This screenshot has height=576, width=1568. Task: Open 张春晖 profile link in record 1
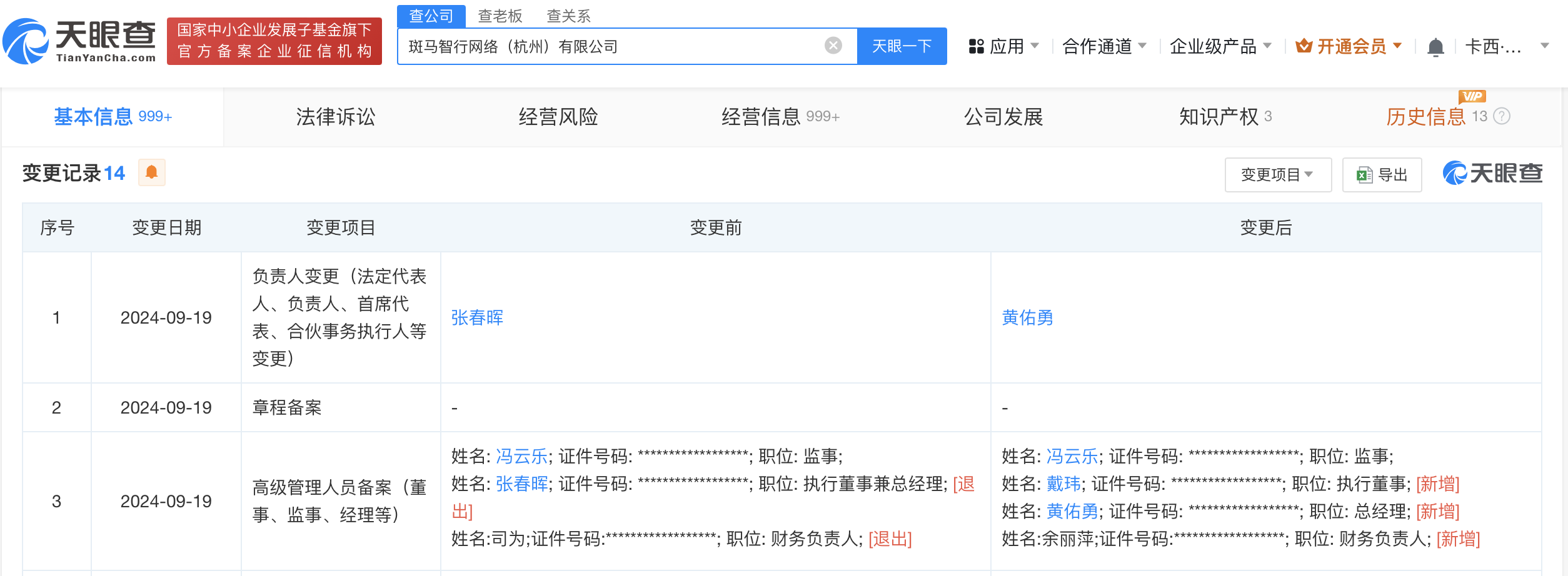(476, 318)
